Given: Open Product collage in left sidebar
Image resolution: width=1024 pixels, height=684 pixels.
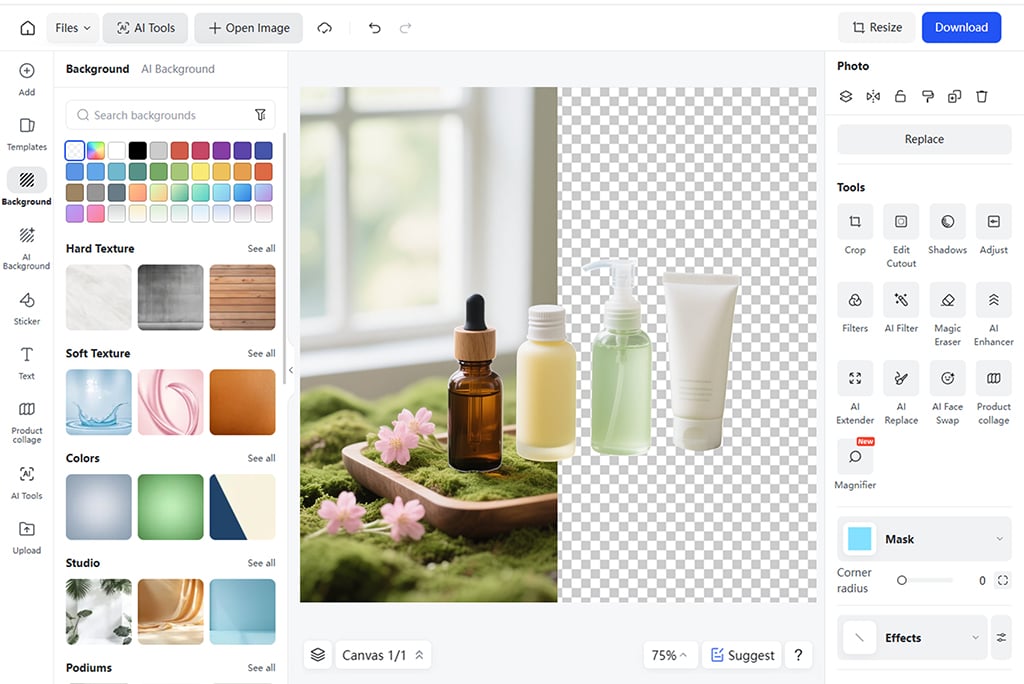Looking at the screenshot, I should click(27, 422).
